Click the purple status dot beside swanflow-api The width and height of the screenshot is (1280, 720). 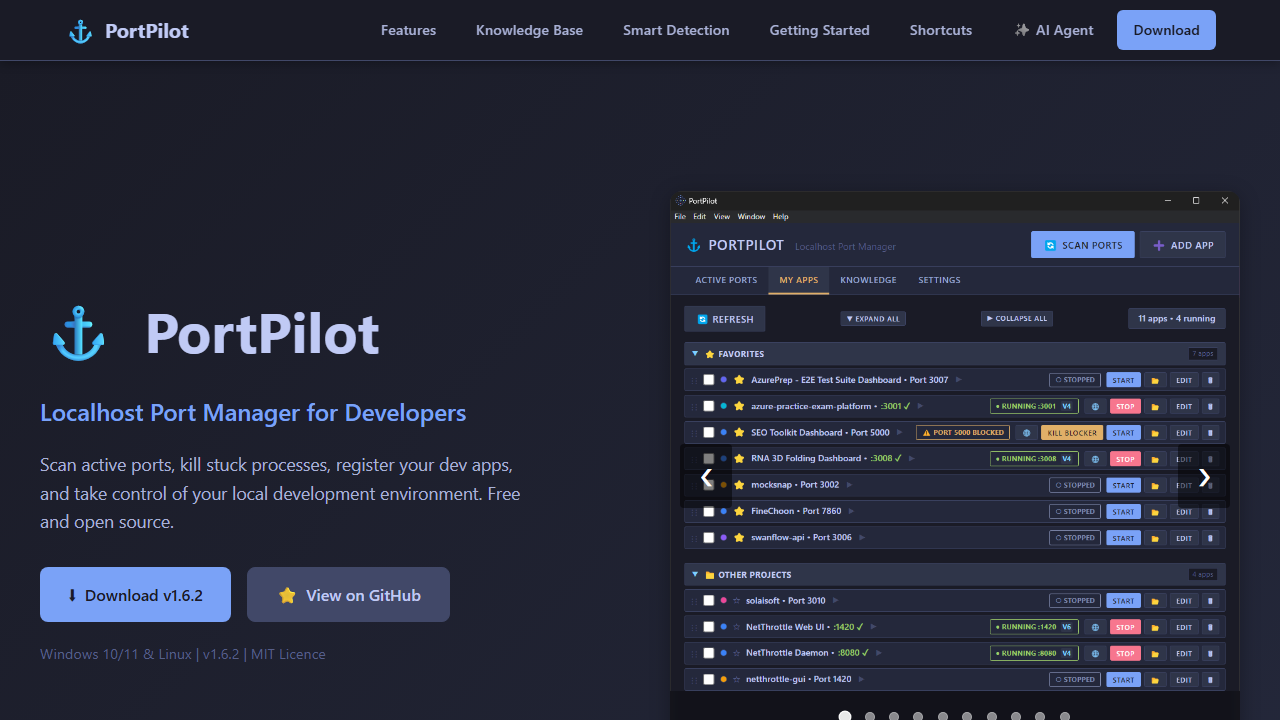coord(722,537)
